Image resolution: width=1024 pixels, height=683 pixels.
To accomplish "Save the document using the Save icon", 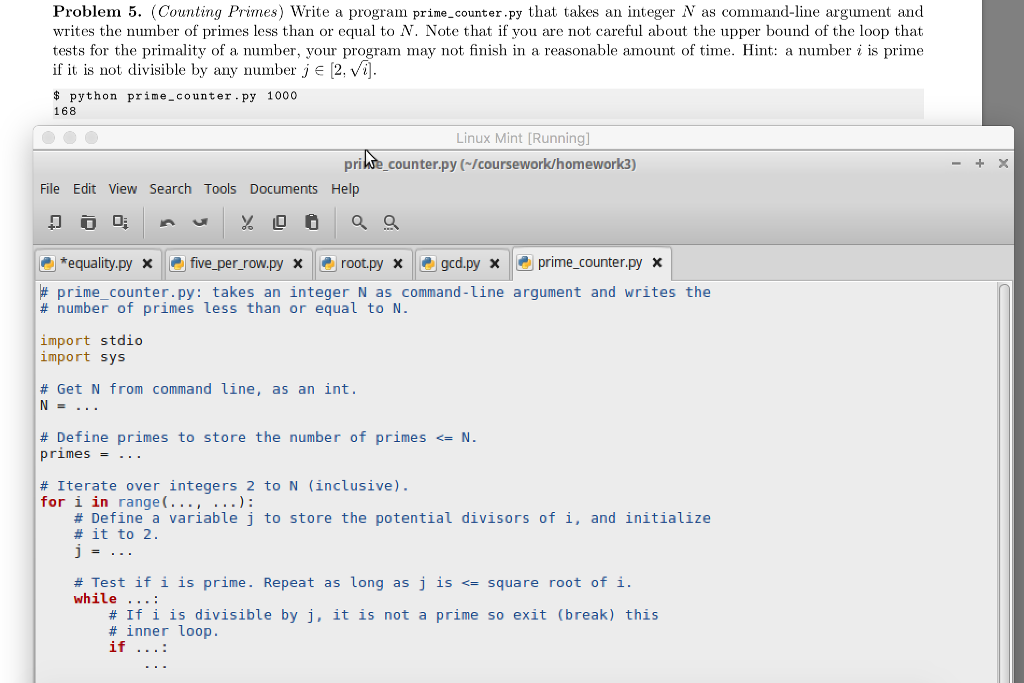I will click(120, 222).
